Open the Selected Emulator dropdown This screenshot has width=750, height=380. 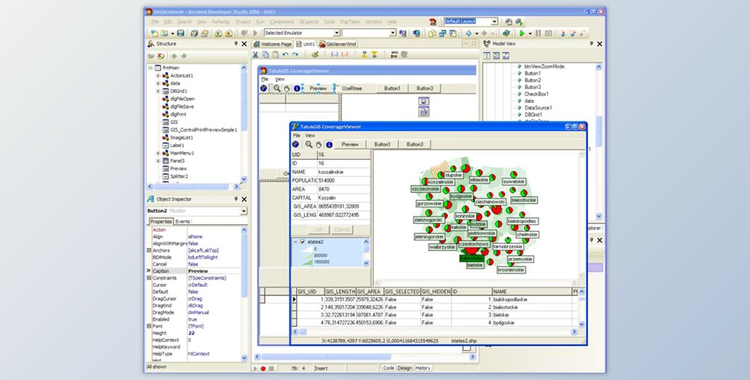coord(337,33)
